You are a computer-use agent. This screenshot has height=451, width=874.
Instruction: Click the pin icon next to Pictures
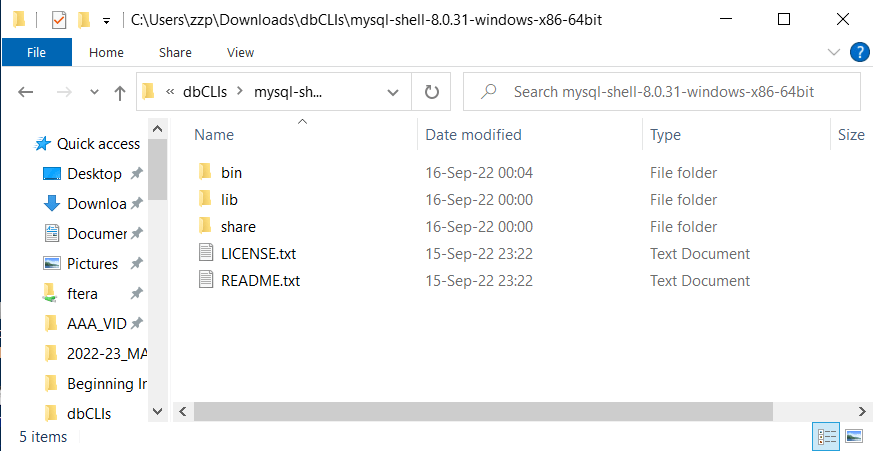[137, 263]
